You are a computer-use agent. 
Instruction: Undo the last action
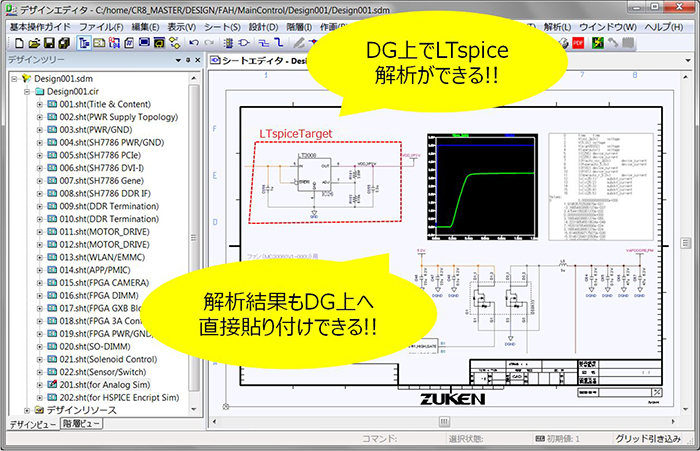194,43
